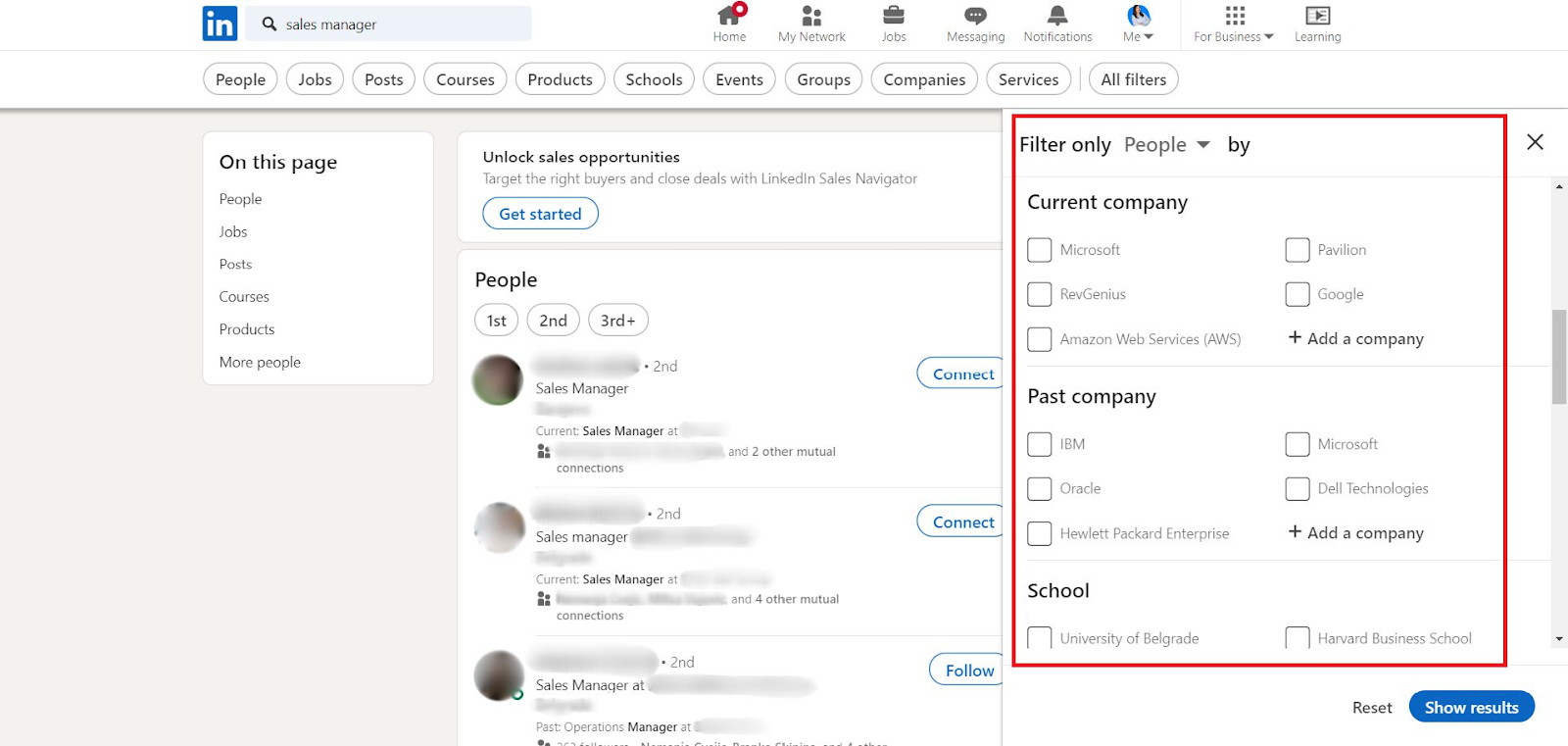Click the plus icon to add a current company
This screenshot has height=746, width=1568.
click(1295, 337)
